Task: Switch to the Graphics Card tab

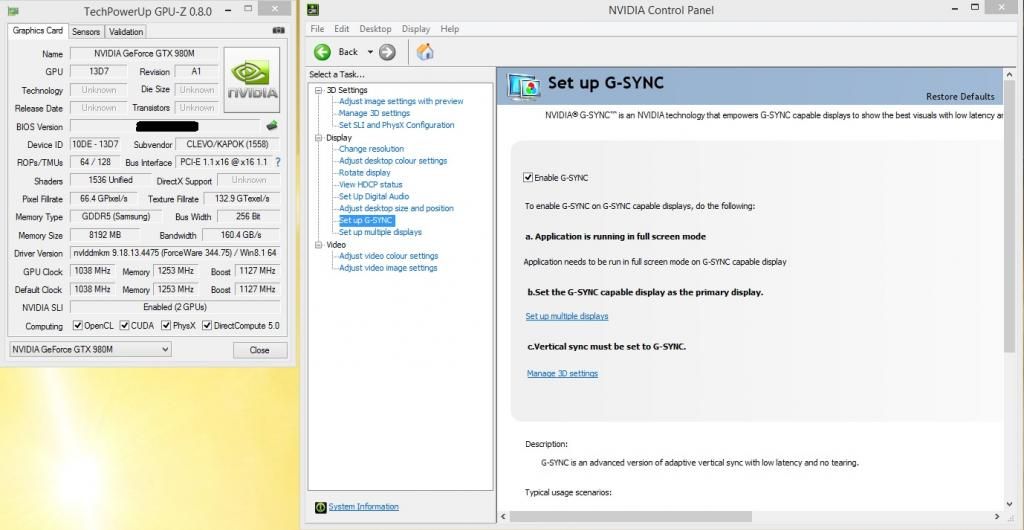Action: coord(38,31)
